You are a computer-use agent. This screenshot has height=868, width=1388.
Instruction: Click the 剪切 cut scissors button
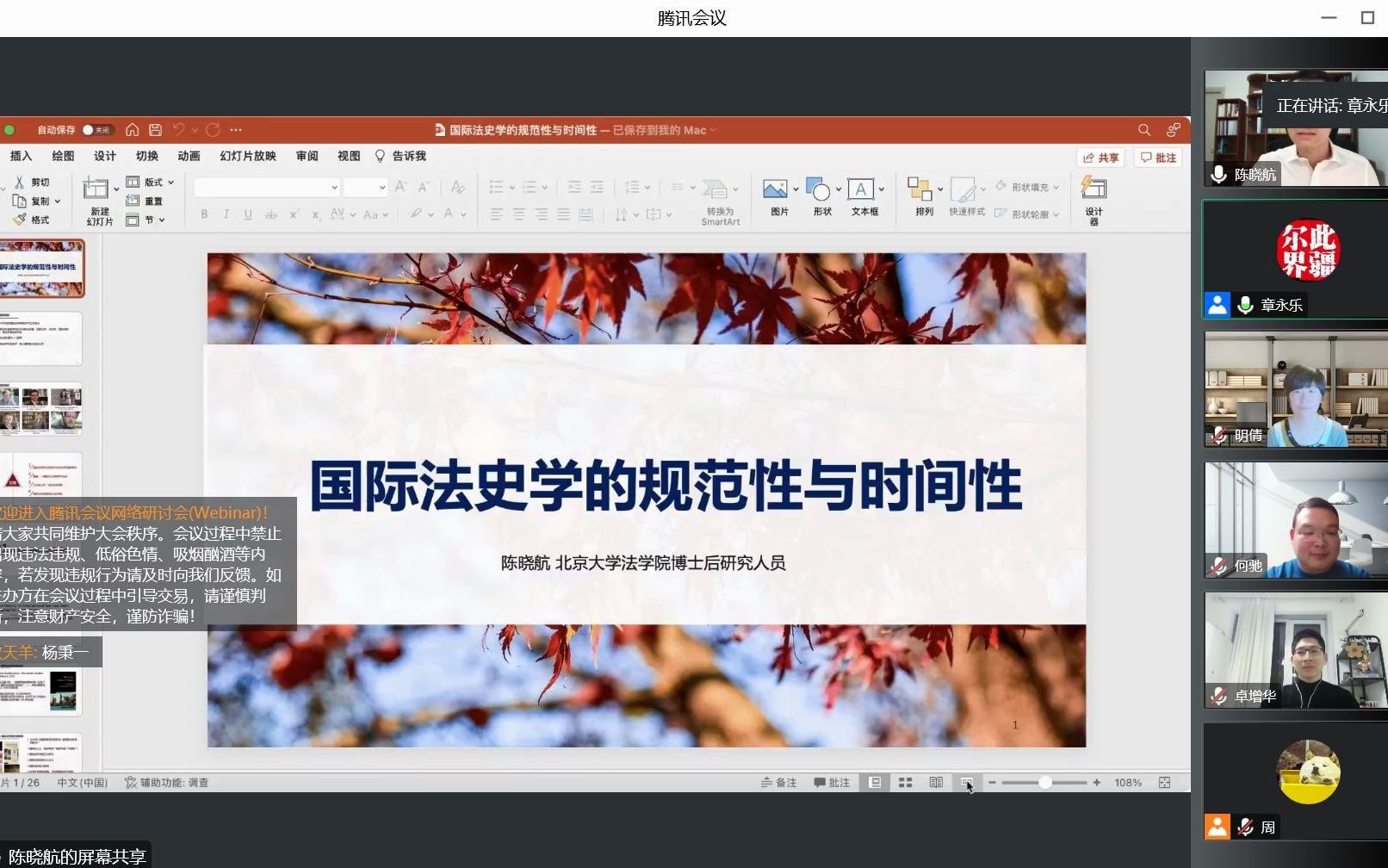point(32,183)
